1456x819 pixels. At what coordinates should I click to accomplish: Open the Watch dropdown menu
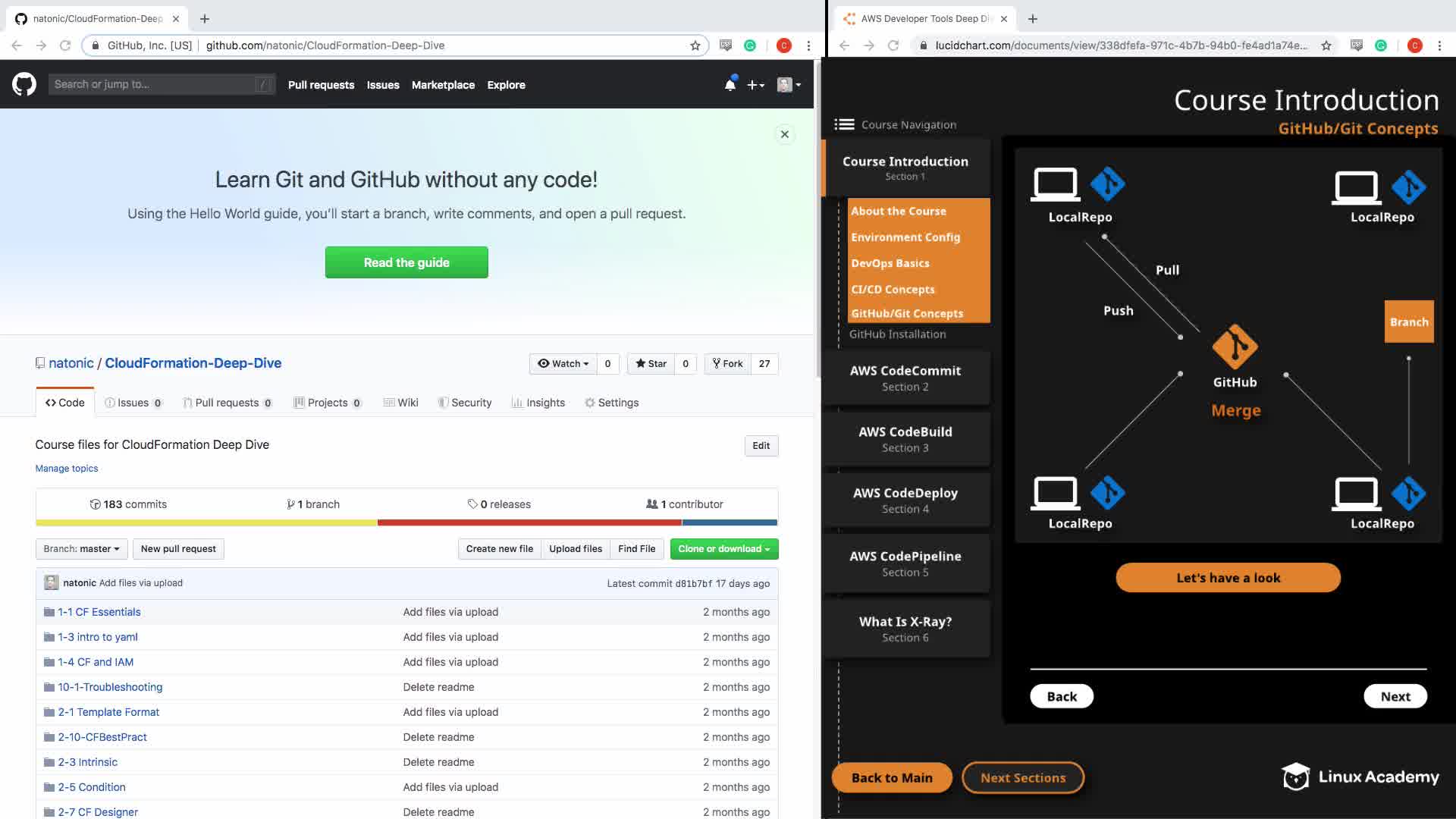coord(563,364)
